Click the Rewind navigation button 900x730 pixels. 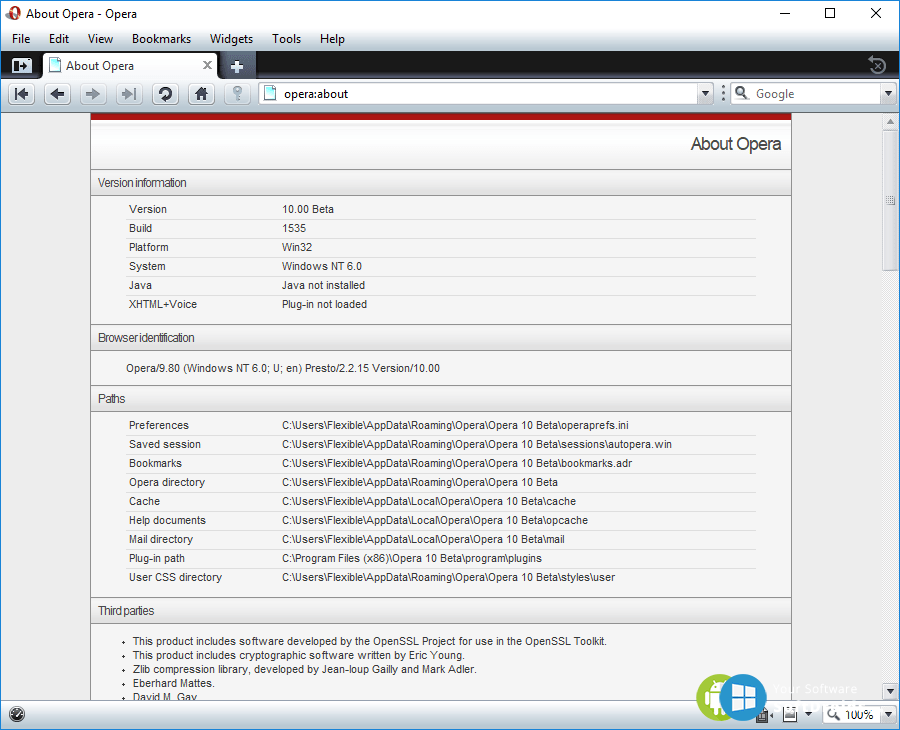pos(22,94)
